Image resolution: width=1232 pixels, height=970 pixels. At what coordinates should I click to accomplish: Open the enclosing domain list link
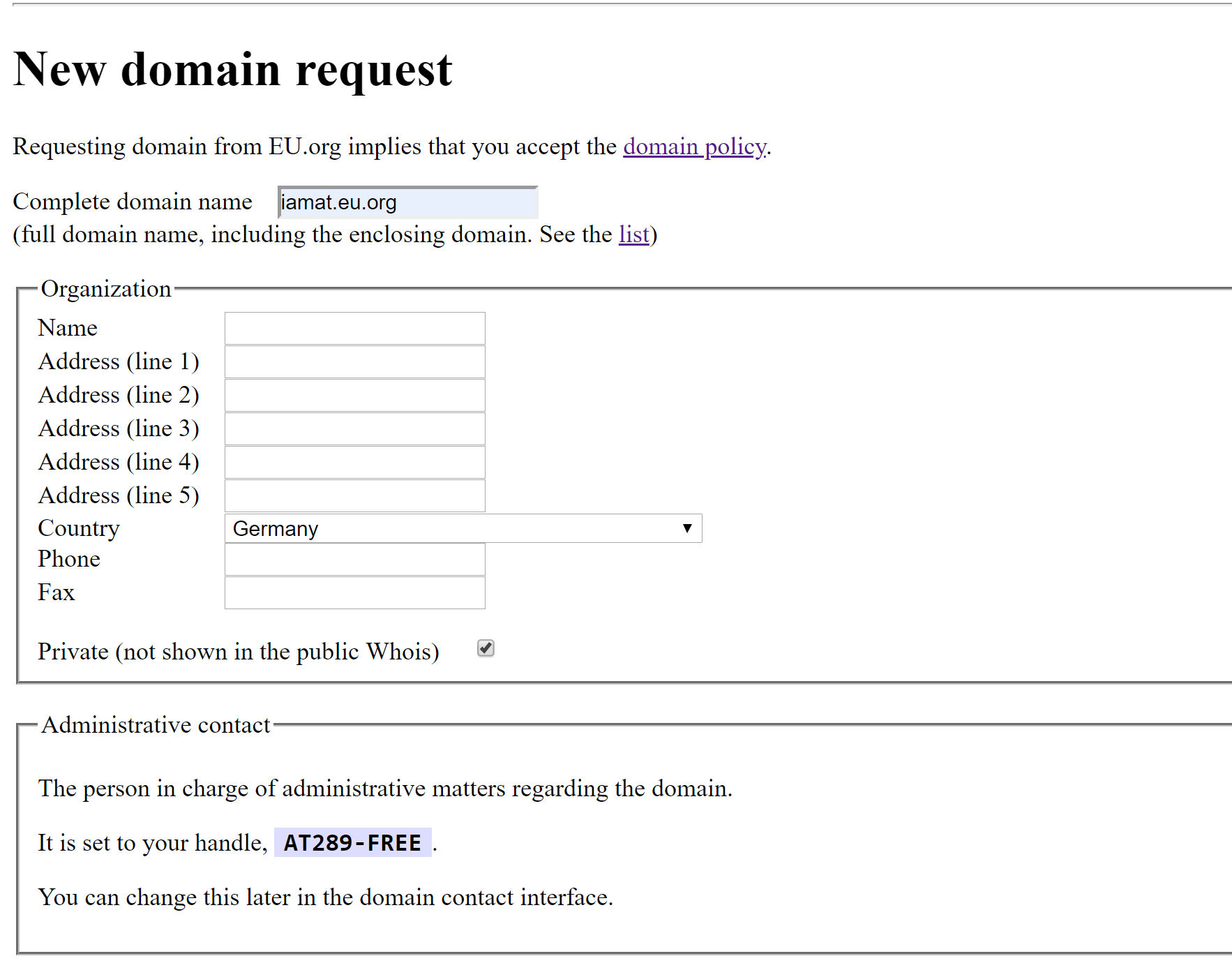[633, 234]
